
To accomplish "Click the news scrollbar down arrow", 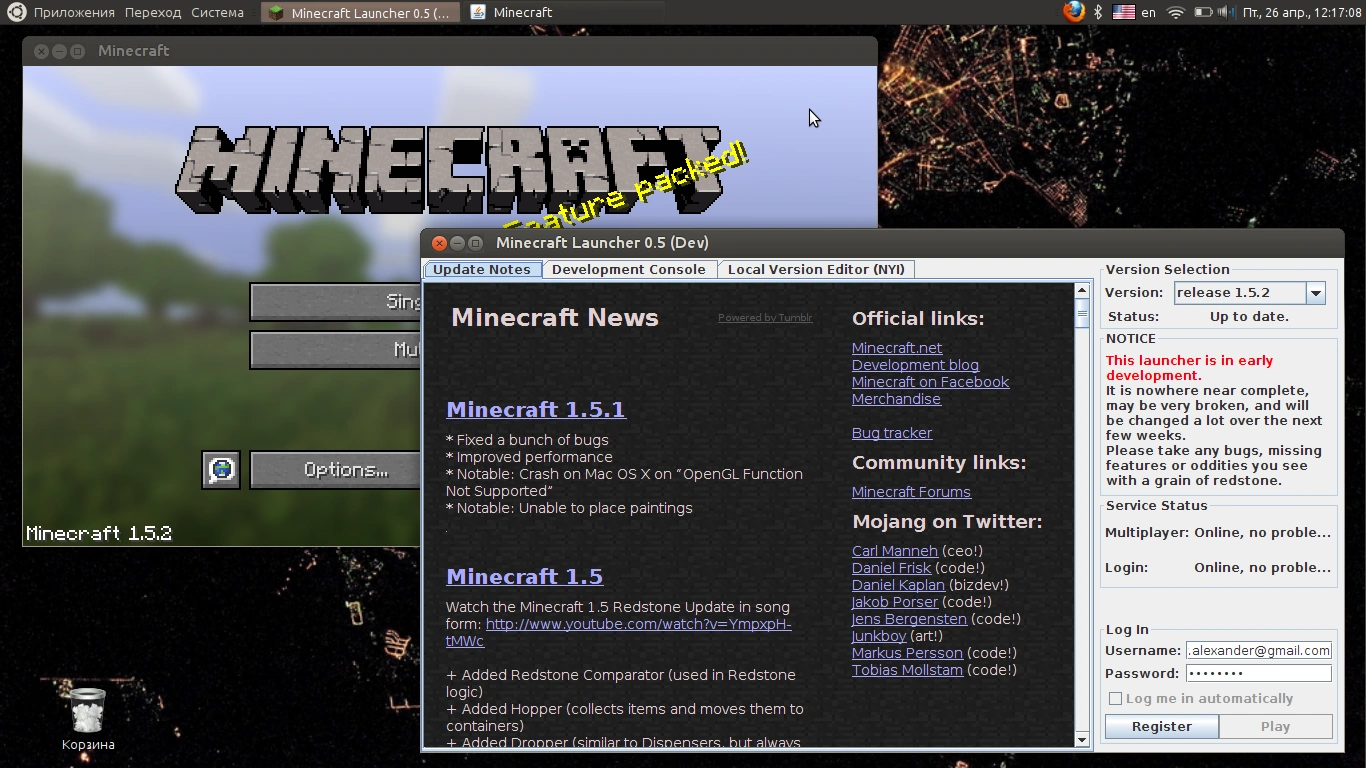I will point(1082,739).
